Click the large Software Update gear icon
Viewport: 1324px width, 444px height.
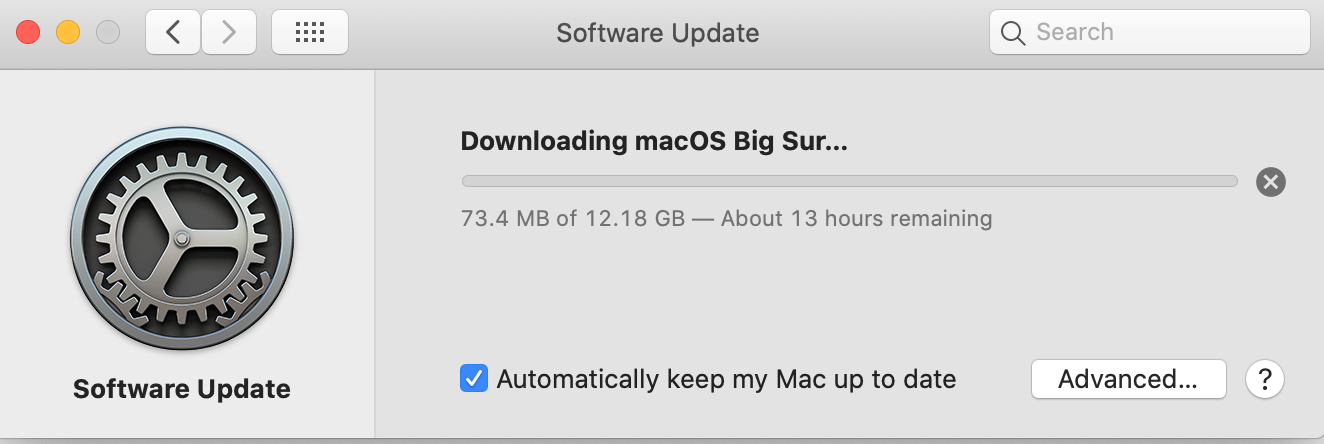(x=182, y=239)
